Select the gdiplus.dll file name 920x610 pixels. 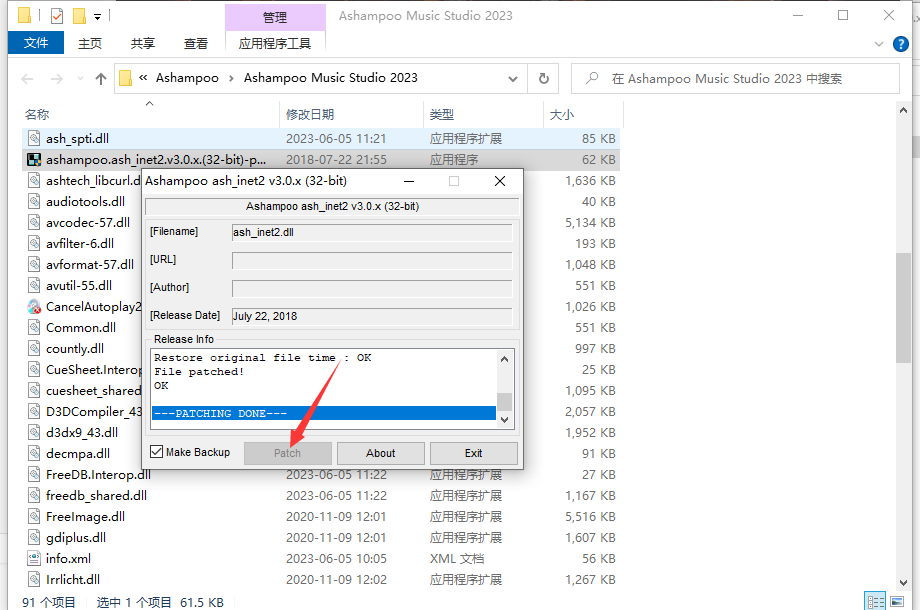pyautogui.click(x=76, y=538)
